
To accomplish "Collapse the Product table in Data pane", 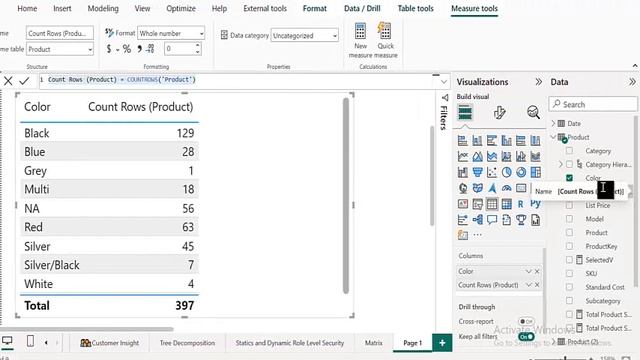I will pos(553,137).
